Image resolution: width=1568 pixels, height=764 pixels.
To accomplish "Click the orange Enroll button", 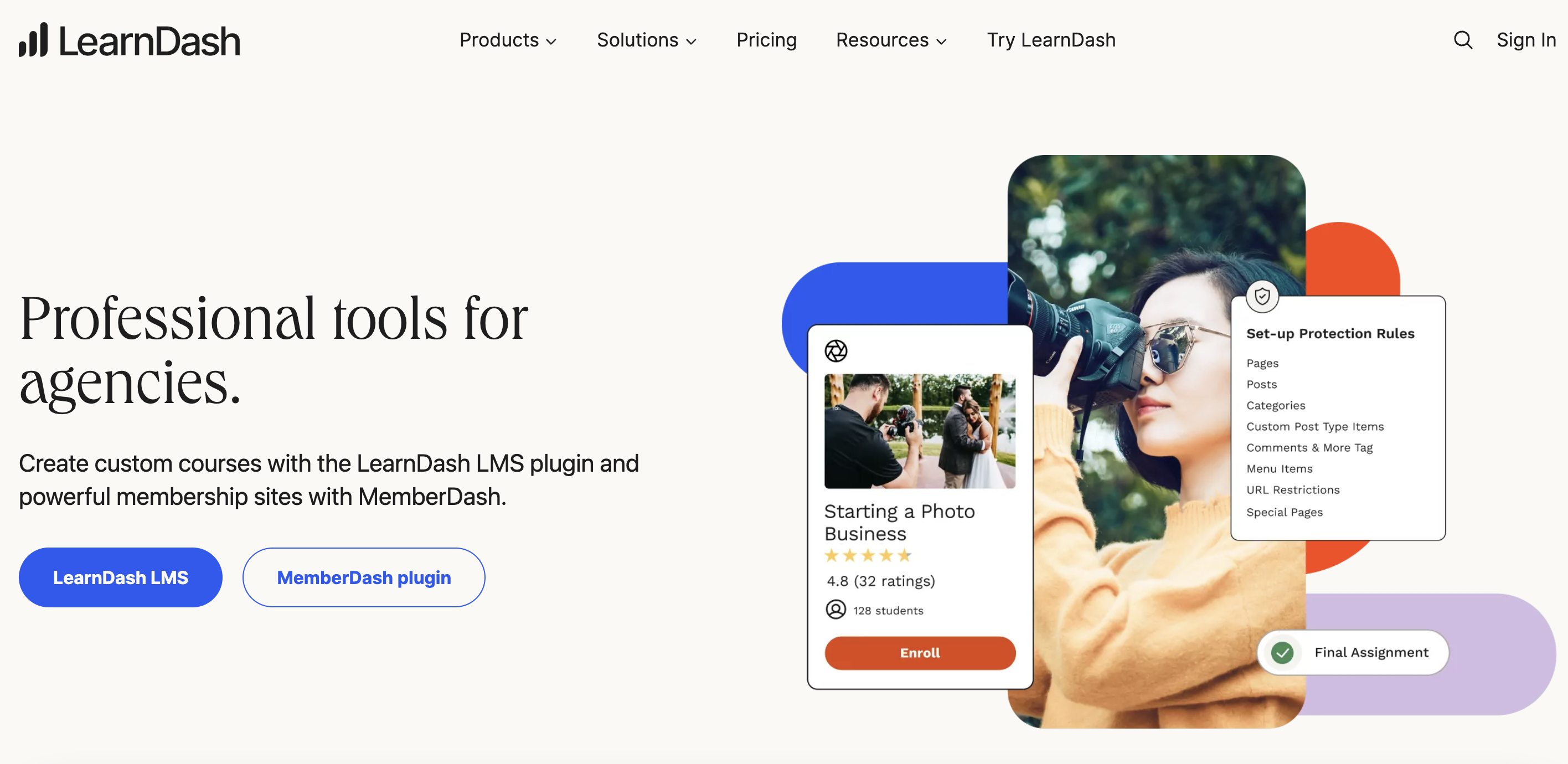I will coord(920,653).
